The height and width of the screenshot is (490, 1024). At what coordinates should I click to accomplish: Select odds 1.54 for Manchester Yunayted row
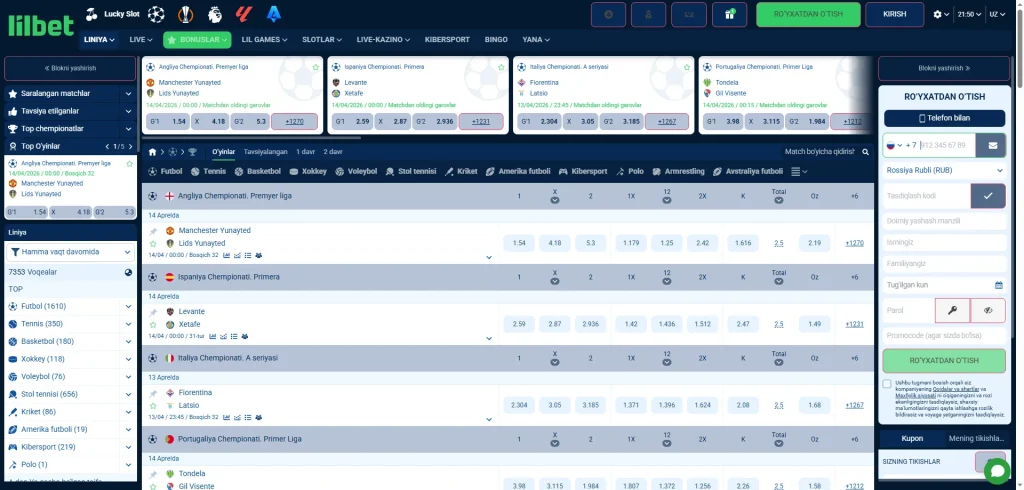point(518,243)
